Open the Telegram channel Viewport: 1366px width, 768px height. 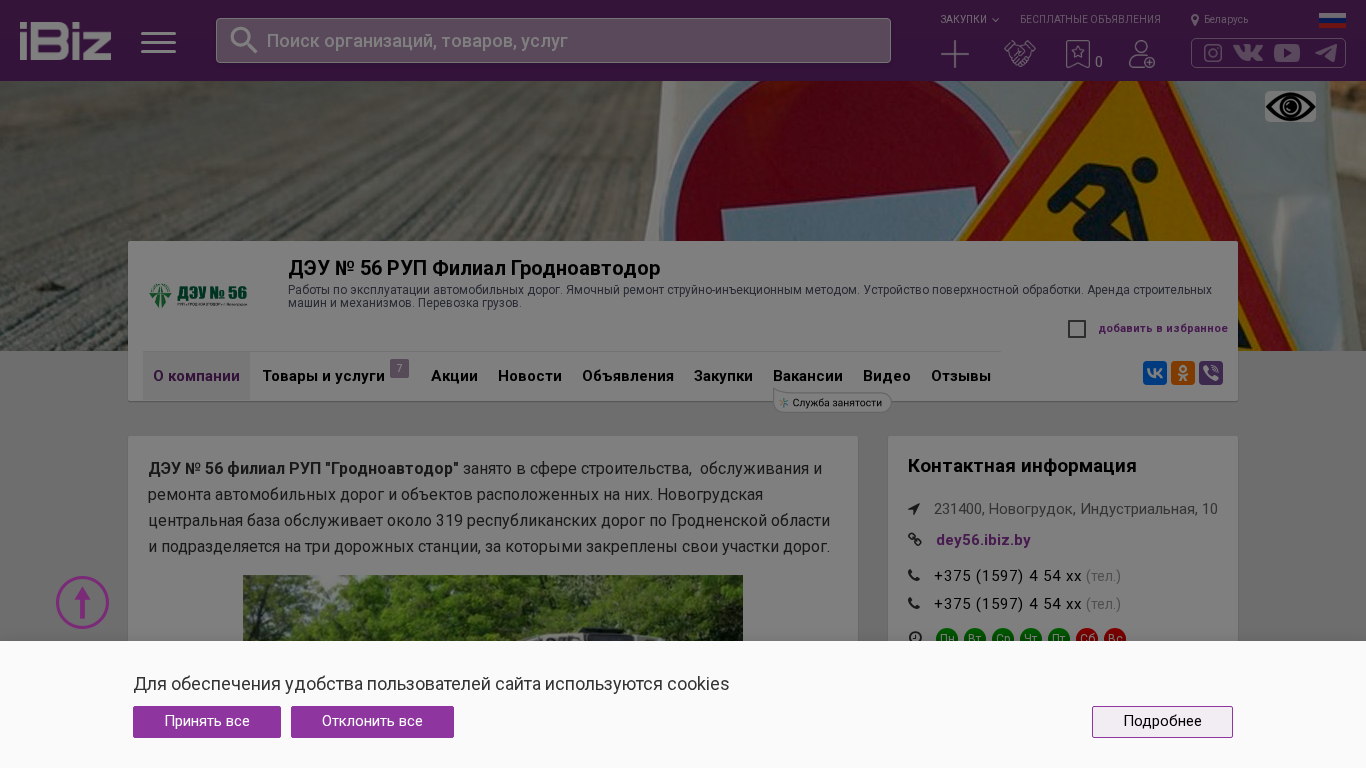[x=1326, y=53]
